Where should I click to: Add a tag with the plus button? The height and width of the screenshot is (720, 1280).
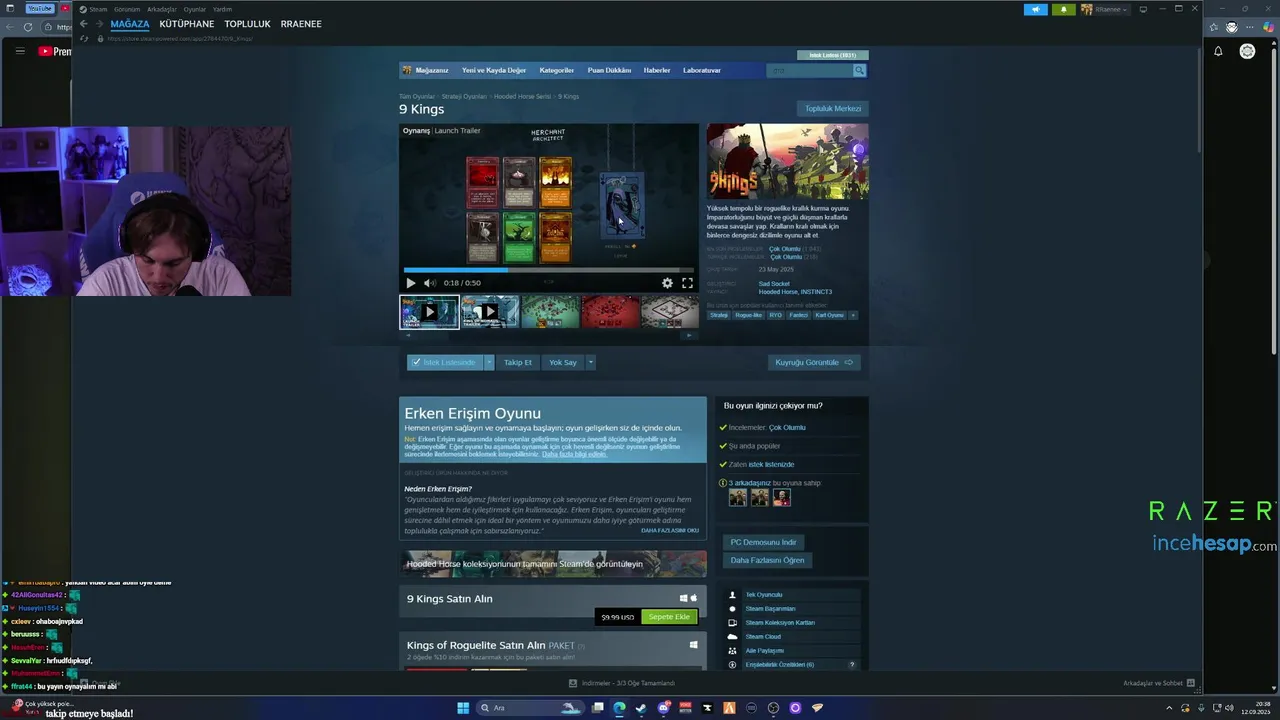pyautogui.click(x=853, y=315)
